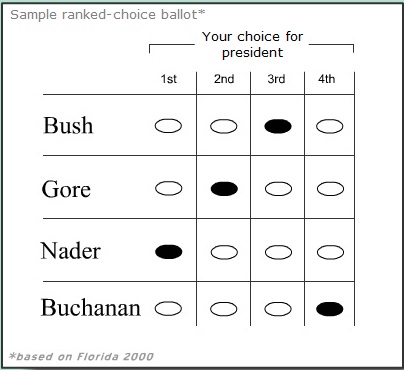Mark Buchanan as 3rd choice
Viewport: 404px width, 370px height.
278,309
